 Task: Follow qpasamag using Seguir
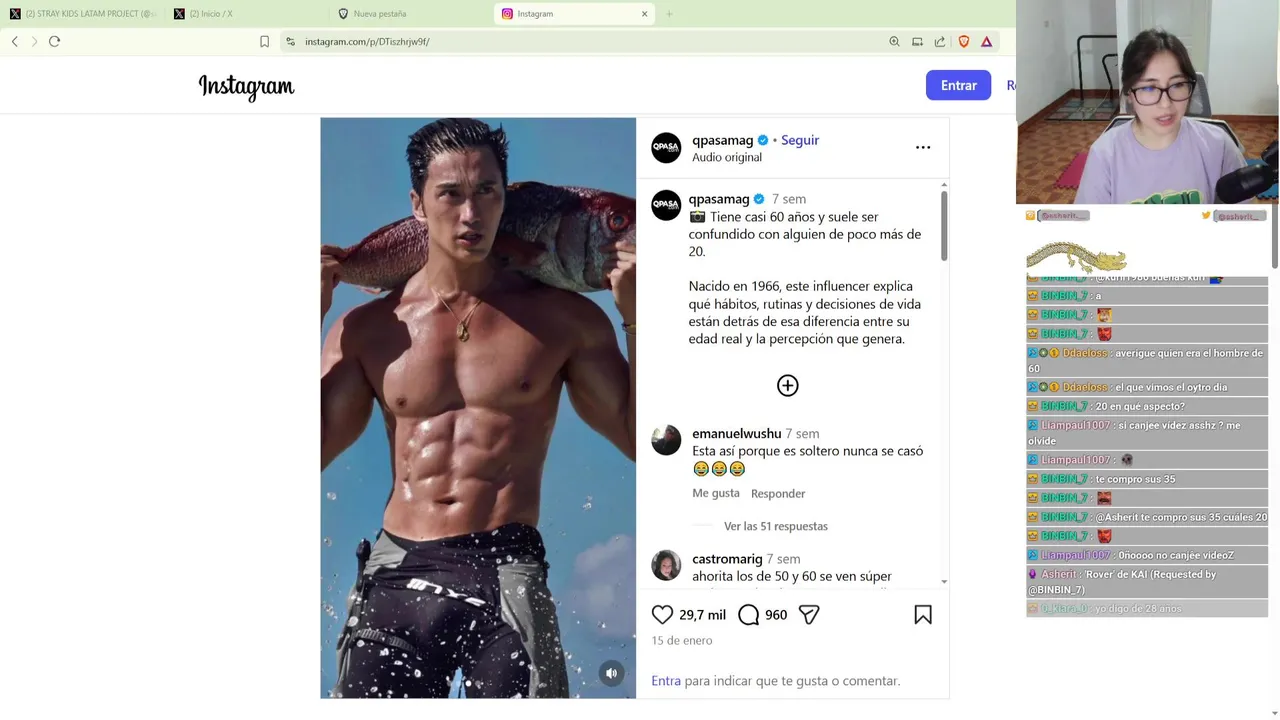click(x=800, y=140)
